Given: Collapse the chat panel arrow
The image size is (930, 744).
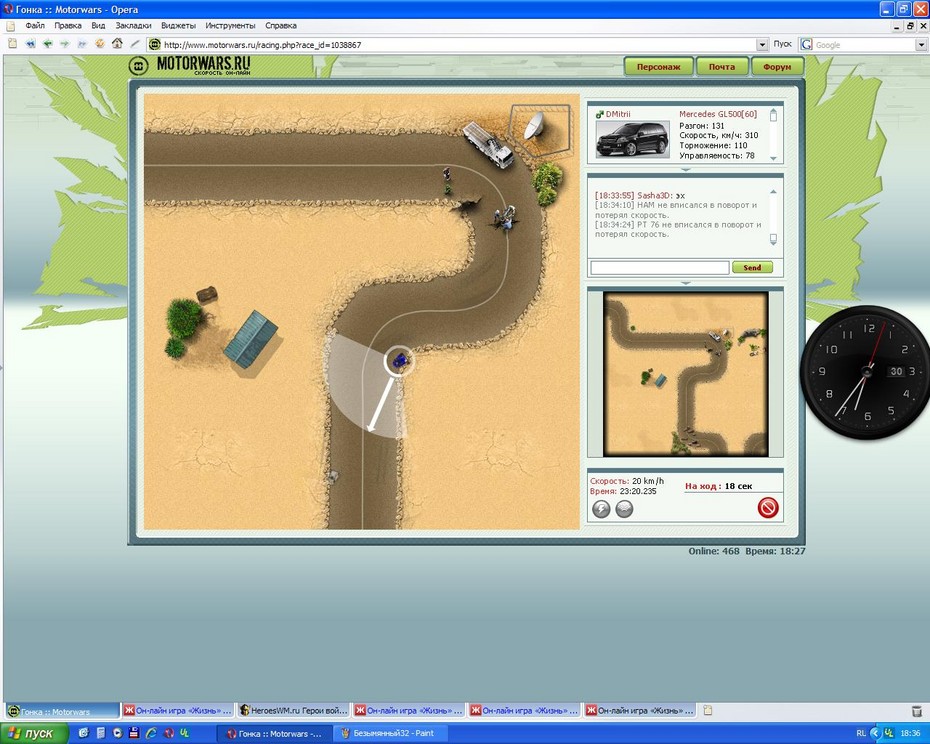Looking at the screenshot, I should pyautogui.click(x=684, y=283).
